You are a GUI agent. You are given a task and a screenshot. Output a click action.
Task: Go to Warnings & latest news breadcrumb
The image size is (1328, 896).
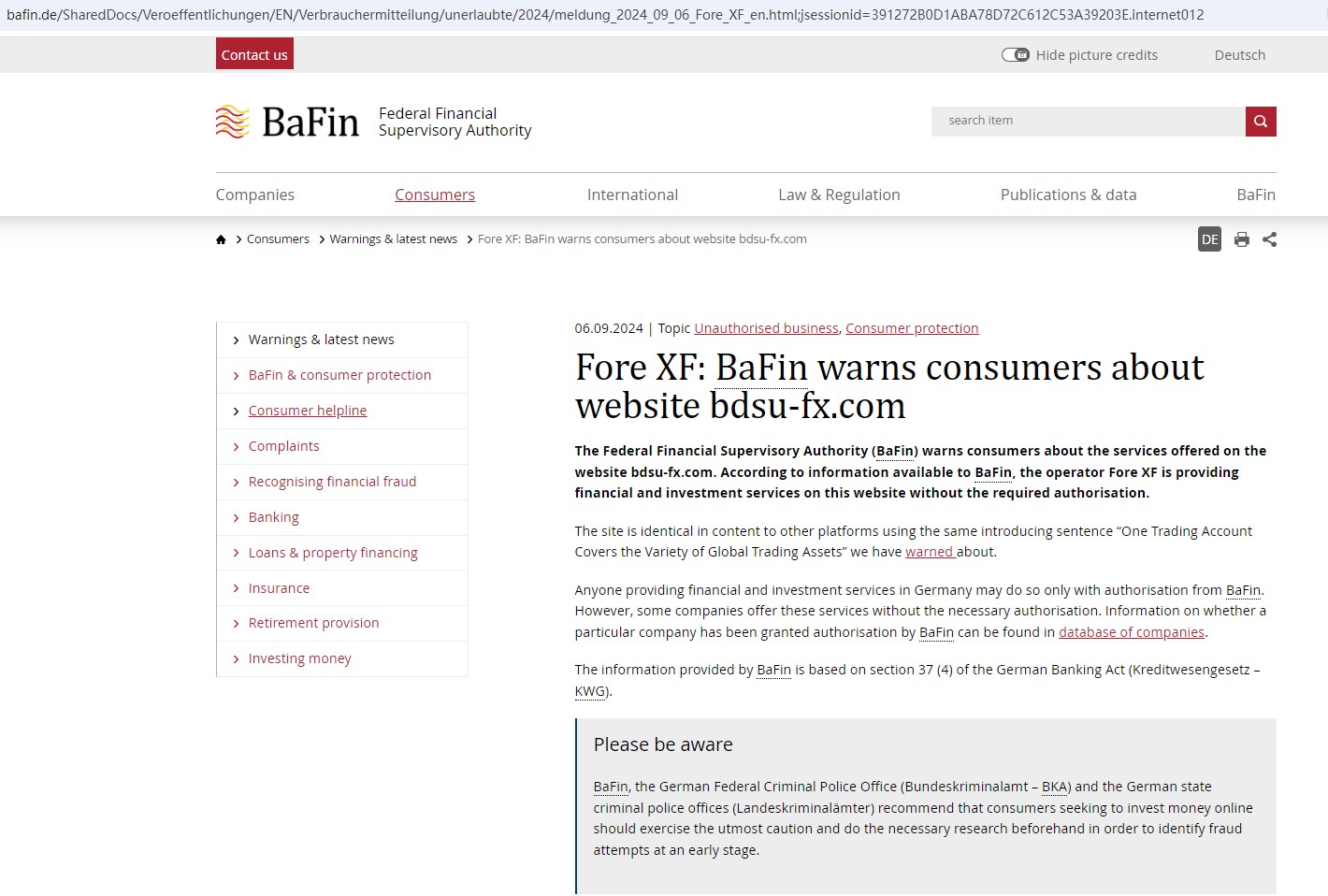[x=394, y=239]
